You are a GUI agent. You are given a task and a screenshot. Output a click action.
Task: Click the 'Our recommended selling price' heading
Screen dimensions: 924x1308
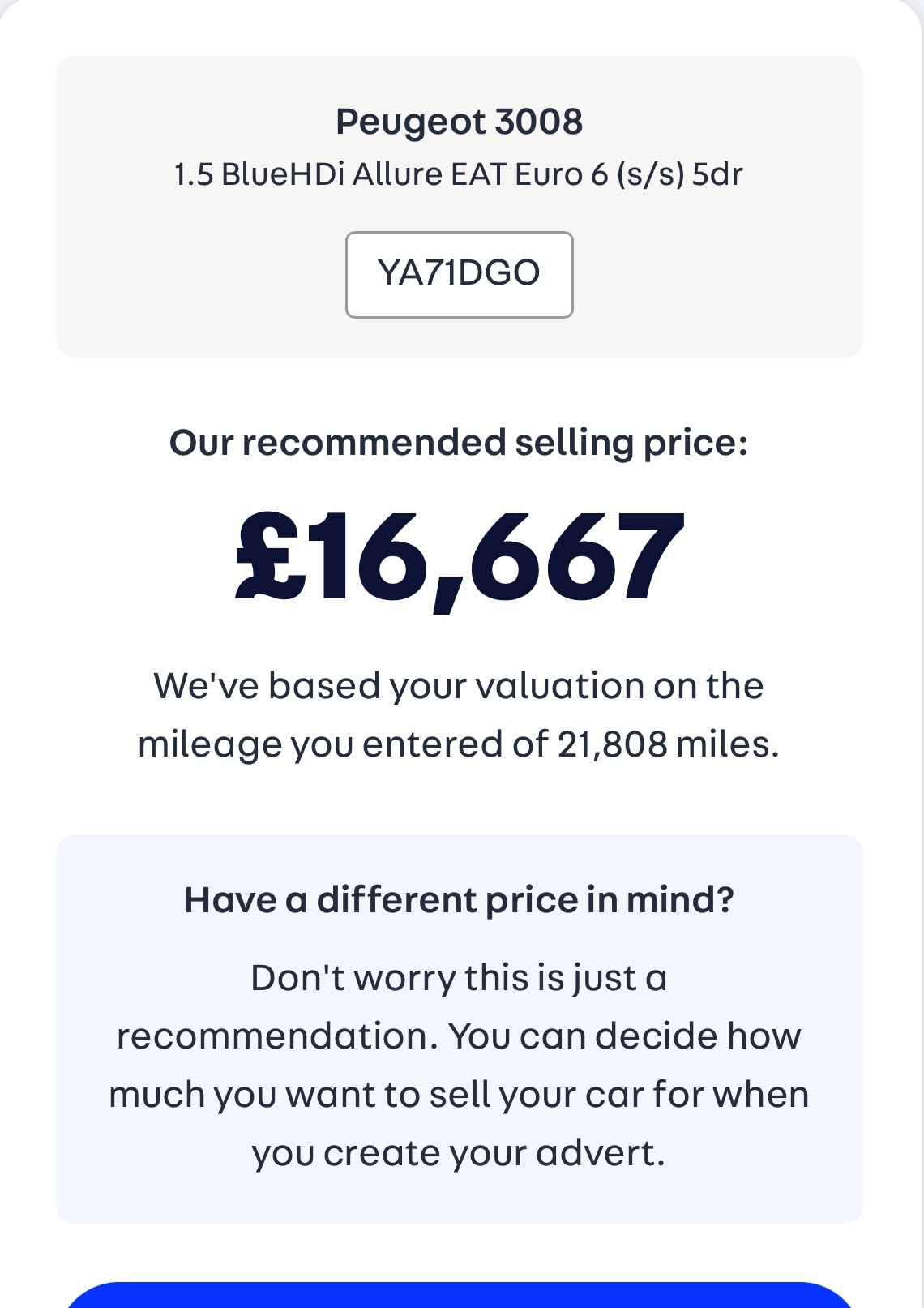point(459,443)
